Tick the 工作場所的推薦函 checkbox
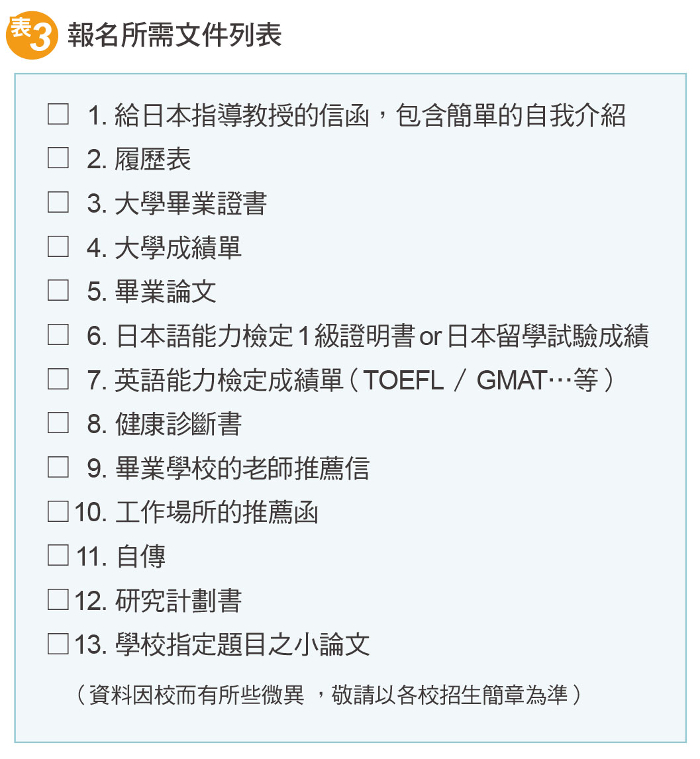Screen dimensions: 700x759 coord(58,511)
